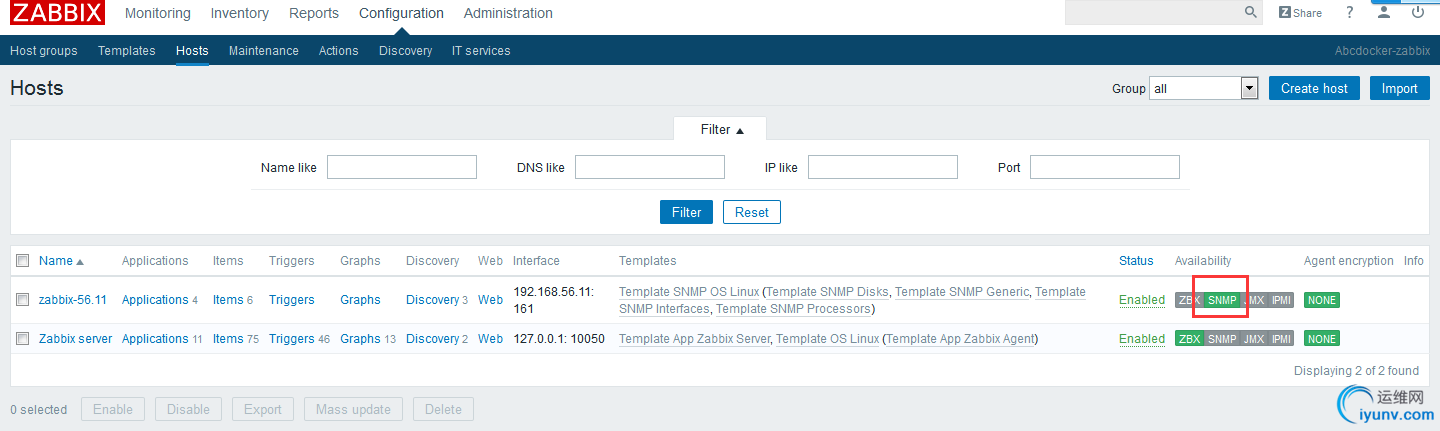Open user profile icon

pyautogui.click(x=1384, y=13)
